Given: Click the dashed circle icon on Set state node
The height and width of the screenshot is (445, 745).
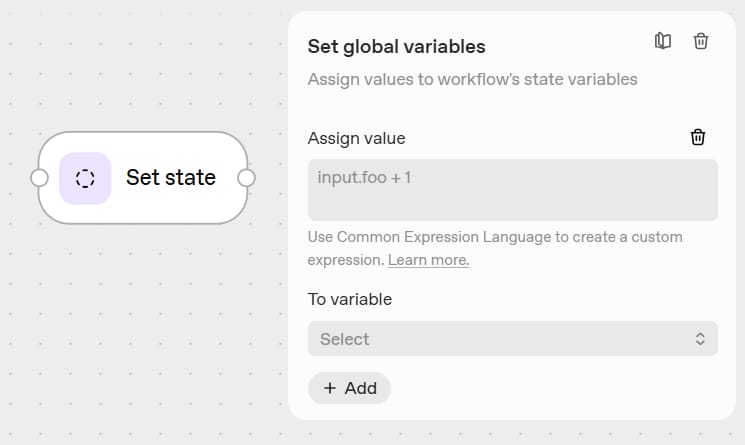Looking at the screenshot, I should (x=85, y=178).
